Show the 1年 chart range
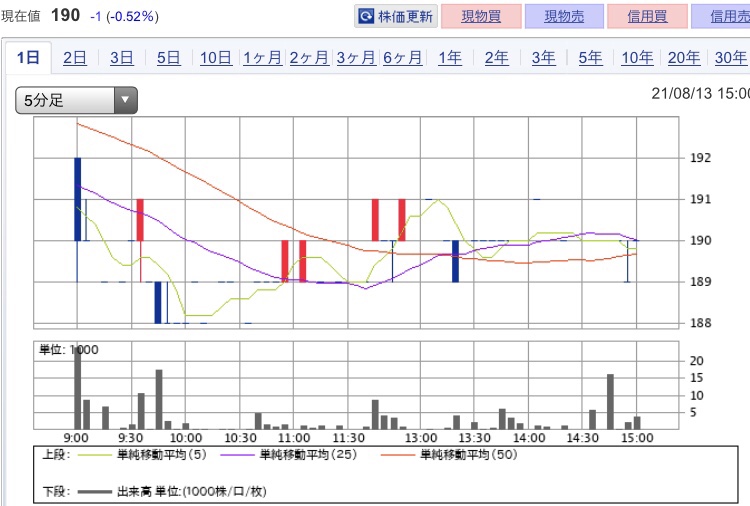The width and height of the screenshot is (750, 506). [x=450, y=58]
